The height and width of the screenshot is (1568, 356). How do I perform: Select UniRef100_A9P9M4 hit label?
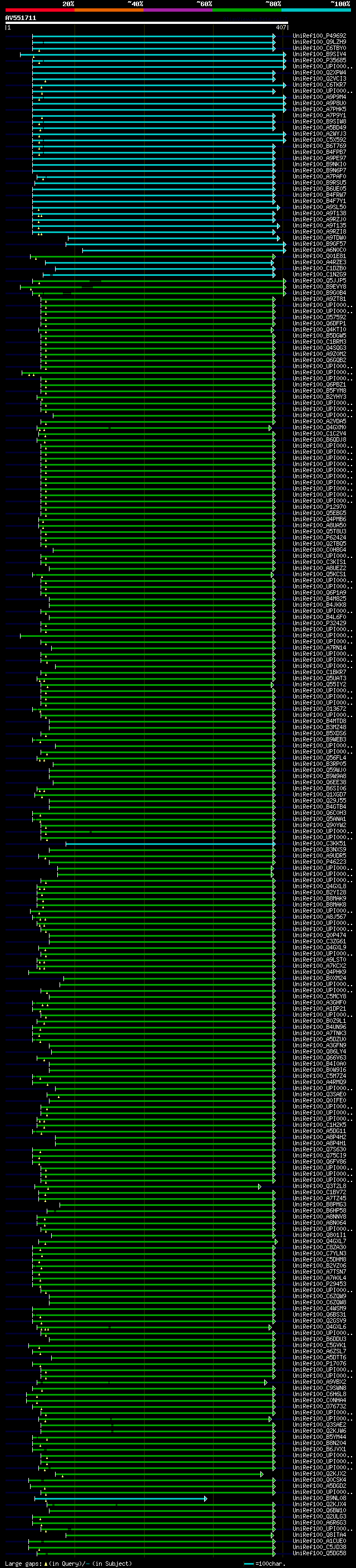coord(319,97)
